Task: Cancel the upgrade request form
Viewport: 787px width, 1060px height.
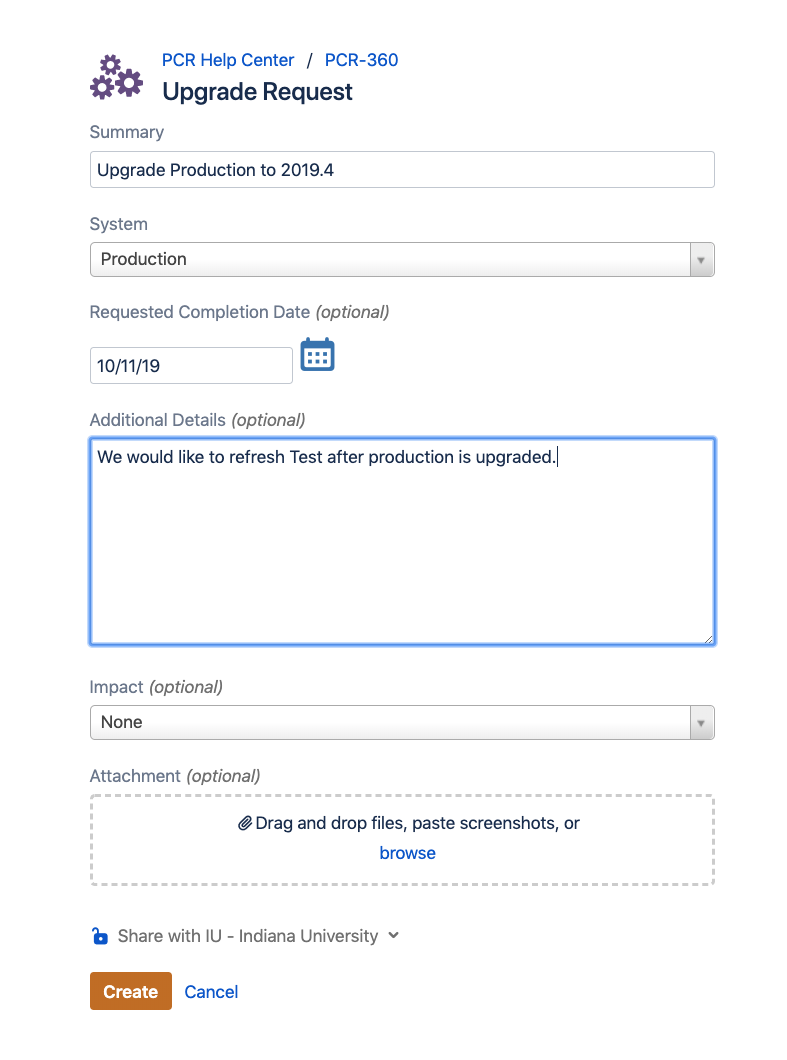Action: (x=211, y=992)
